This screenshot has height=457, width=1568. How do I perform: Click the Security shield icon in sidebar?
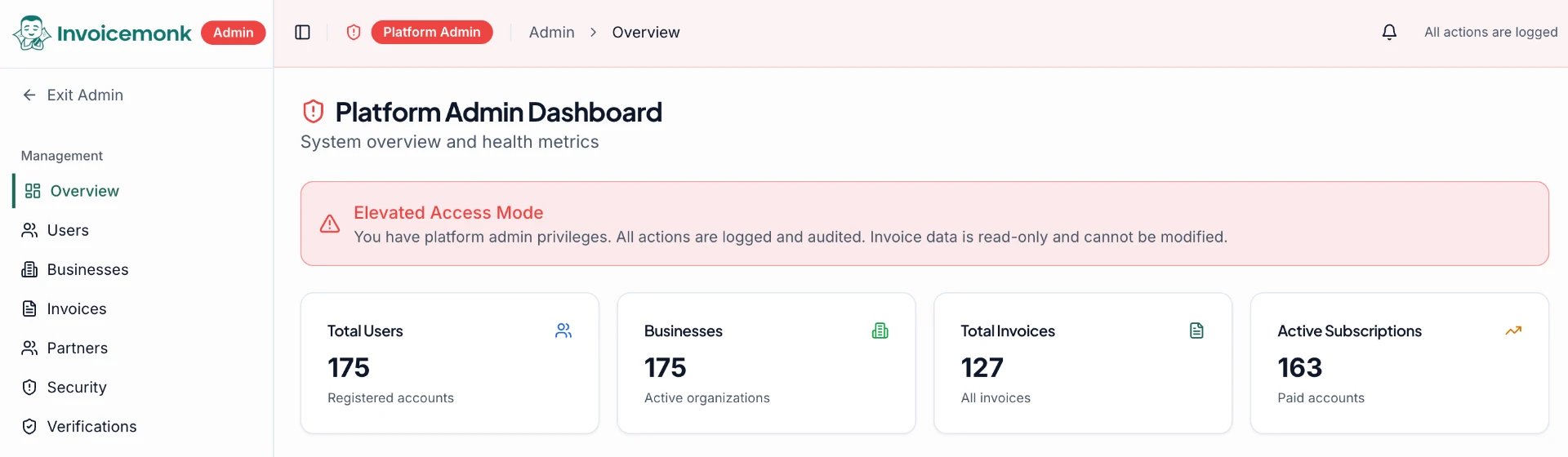coord(29,387)
